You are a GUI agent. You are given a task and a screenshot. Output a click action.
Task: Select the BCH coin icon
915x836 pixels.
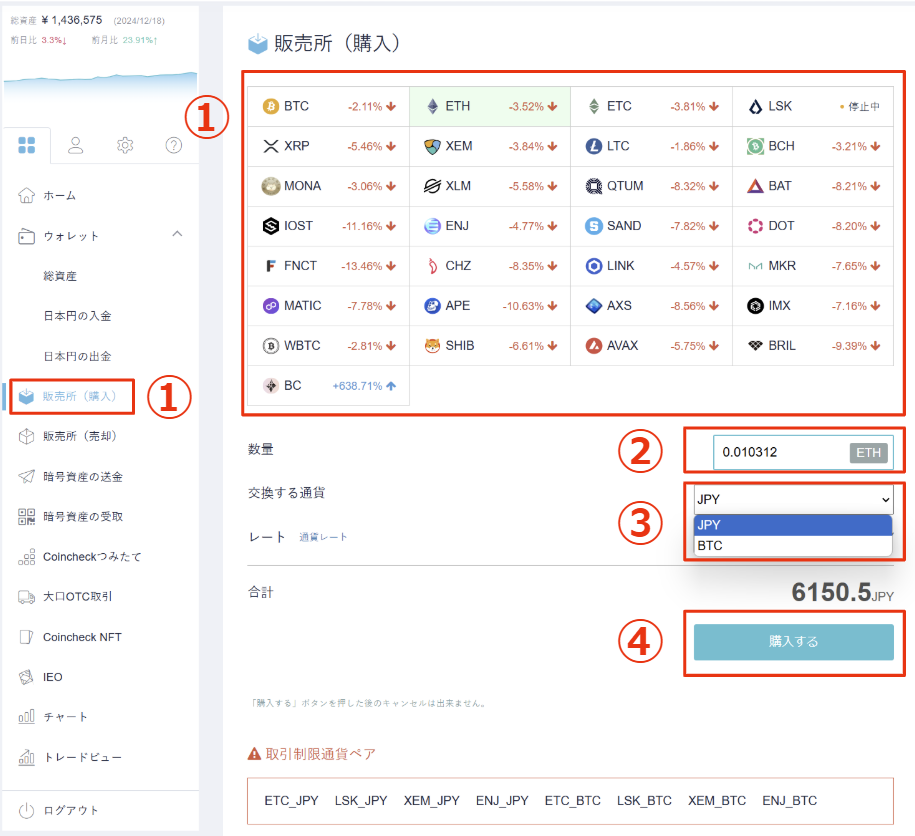coord(755,146)
